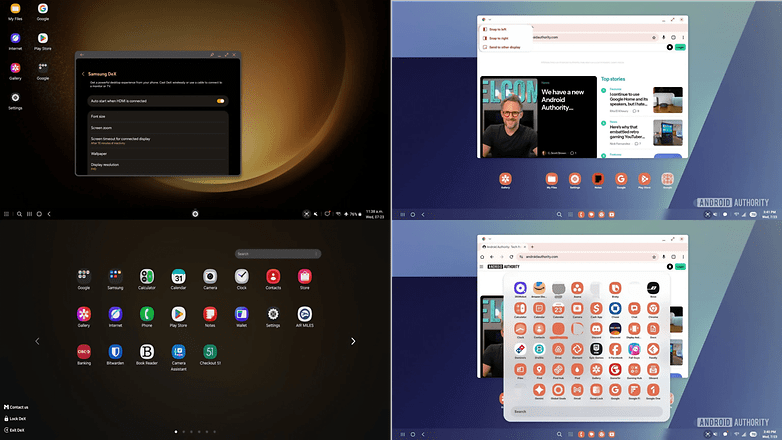Pin the Samsung DeX settings window

click(212, 55)
